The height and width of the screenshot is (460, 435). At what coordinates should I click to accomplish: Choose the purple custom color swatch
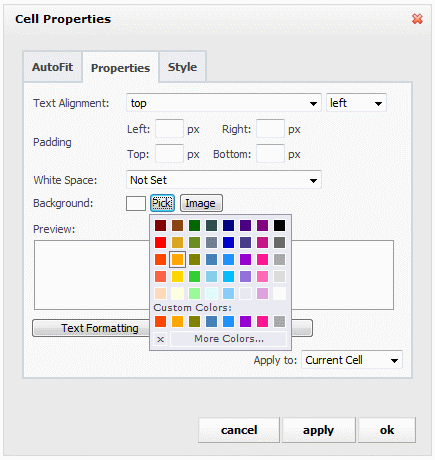(x=245, y=321)
